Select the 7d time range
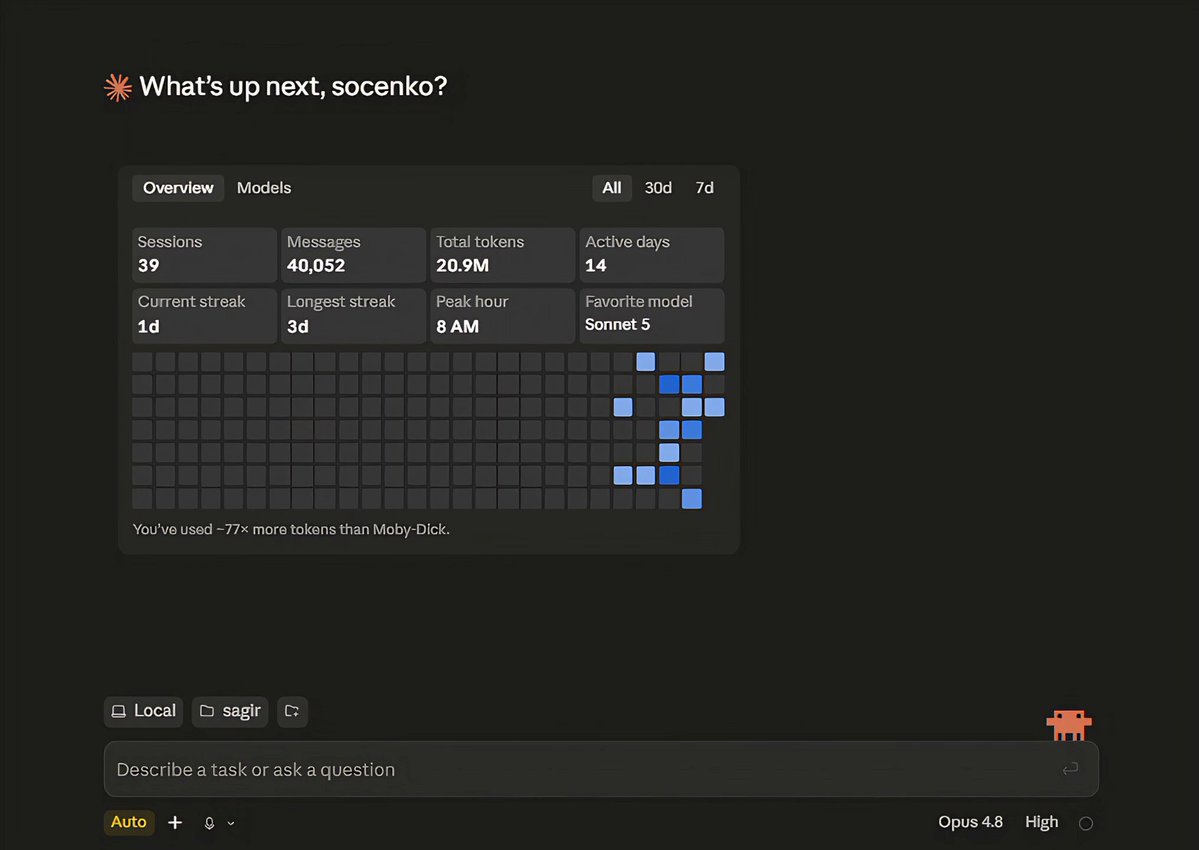This screenshot has height=850, width=1199. click(x=704, y=188)
